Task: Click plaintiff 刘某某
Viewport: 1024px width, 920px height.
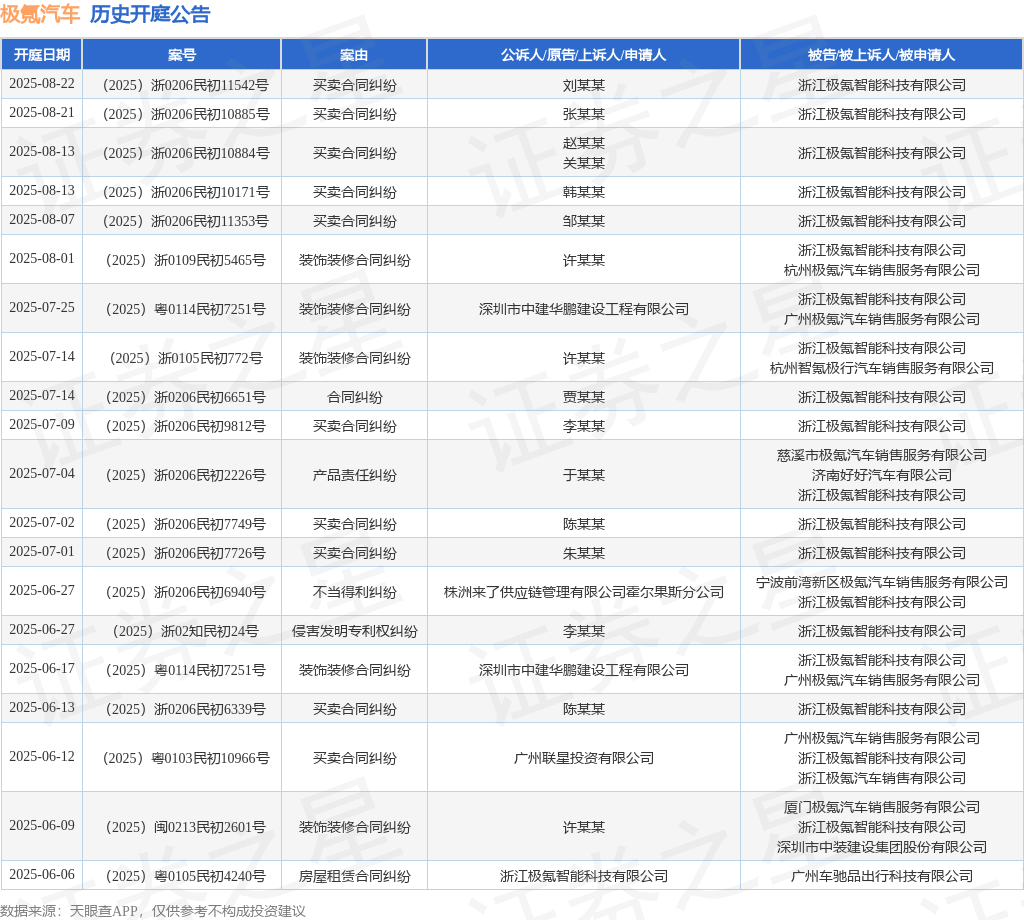Action: click(584, 85)
